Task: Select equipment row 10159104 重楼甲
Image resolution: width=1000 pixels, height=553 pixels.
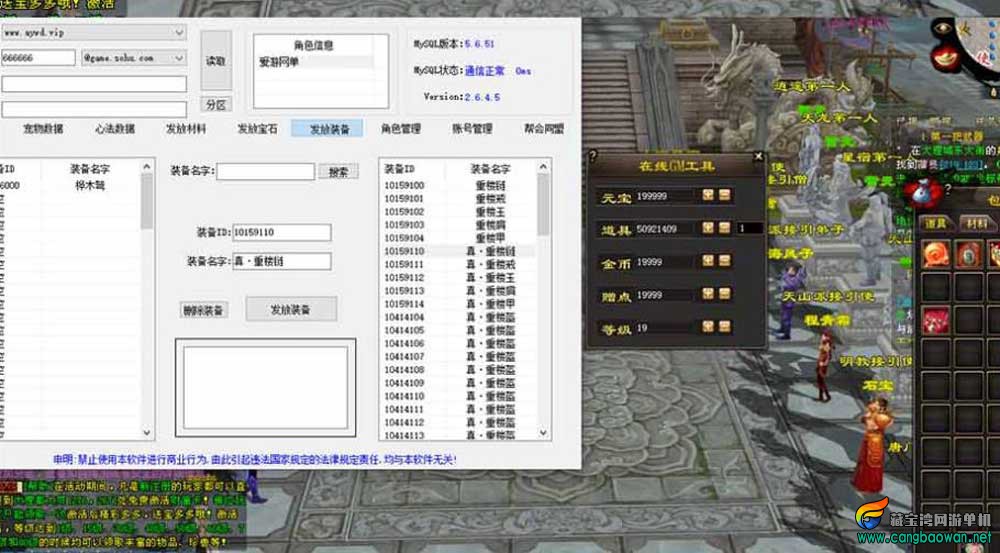Action: (459, 238)
